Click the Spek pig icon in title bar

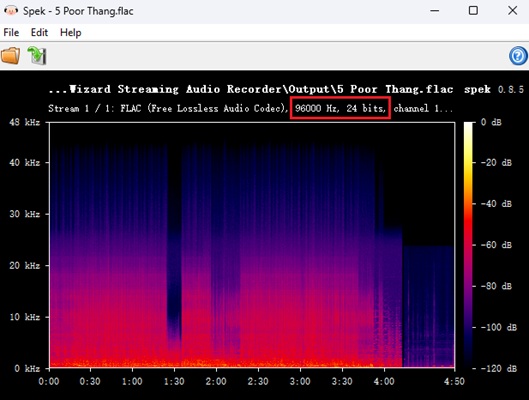click(11, 11)
